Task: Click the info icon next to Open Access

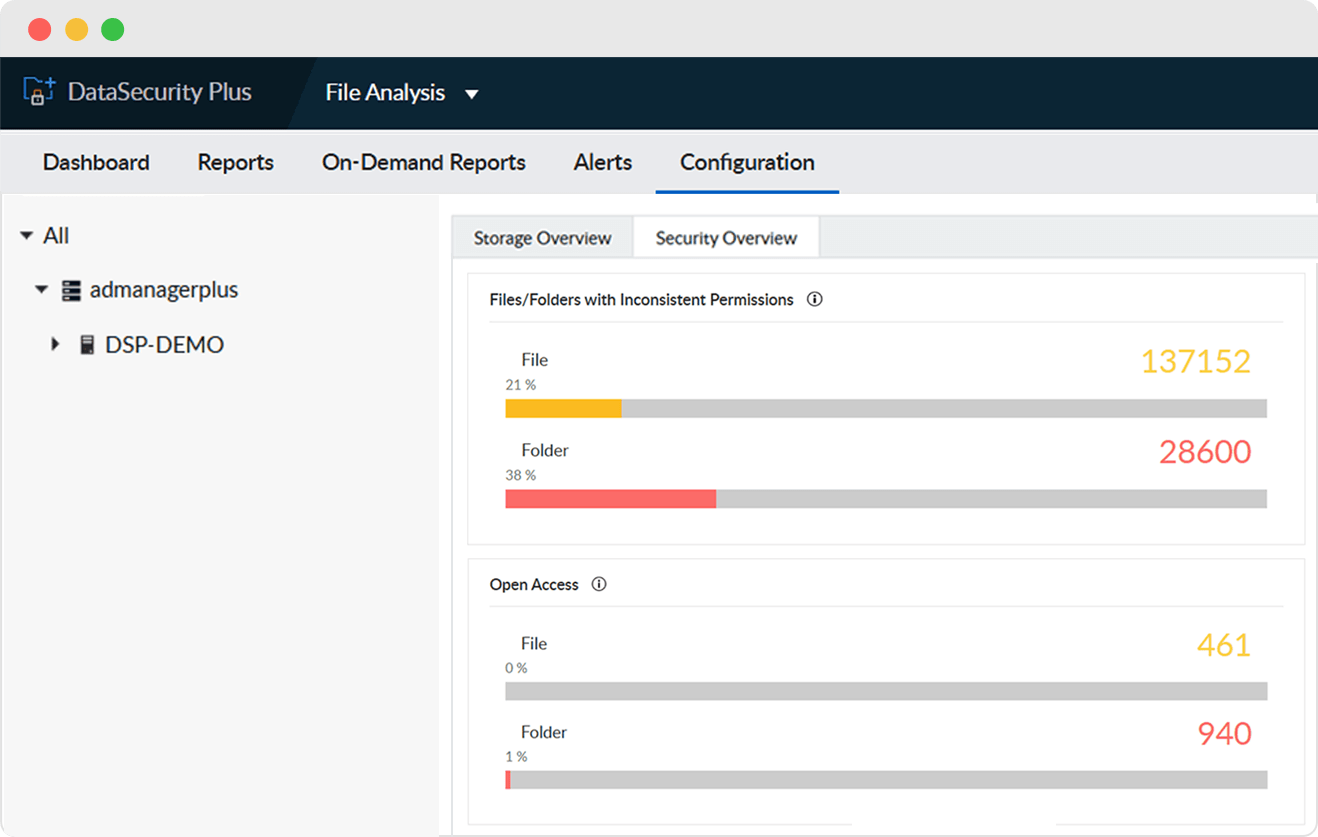Action: [x=599, y=584]
